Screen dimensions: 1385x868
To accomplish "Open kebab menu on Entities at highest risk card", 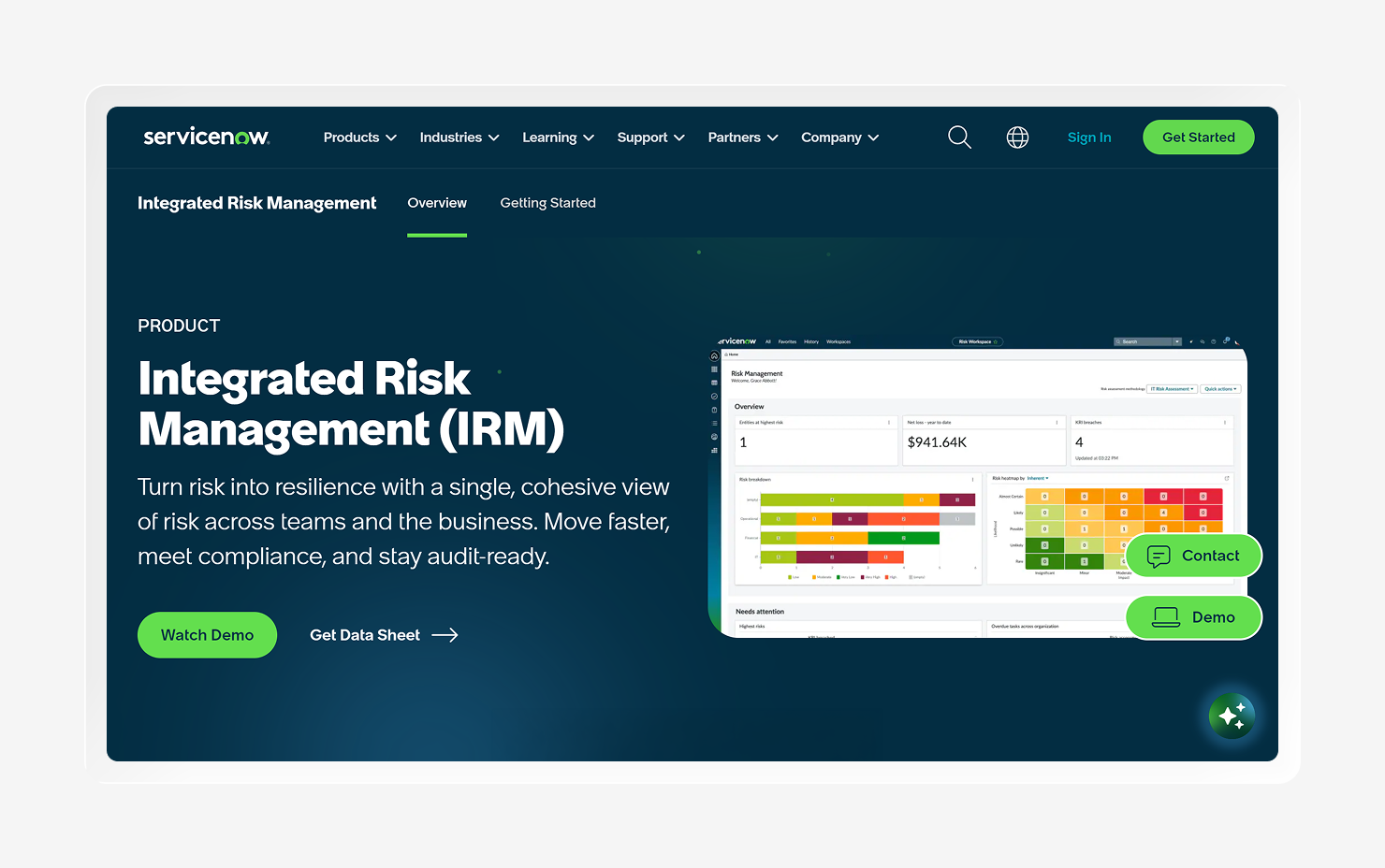I will click(x=889, y=423).
